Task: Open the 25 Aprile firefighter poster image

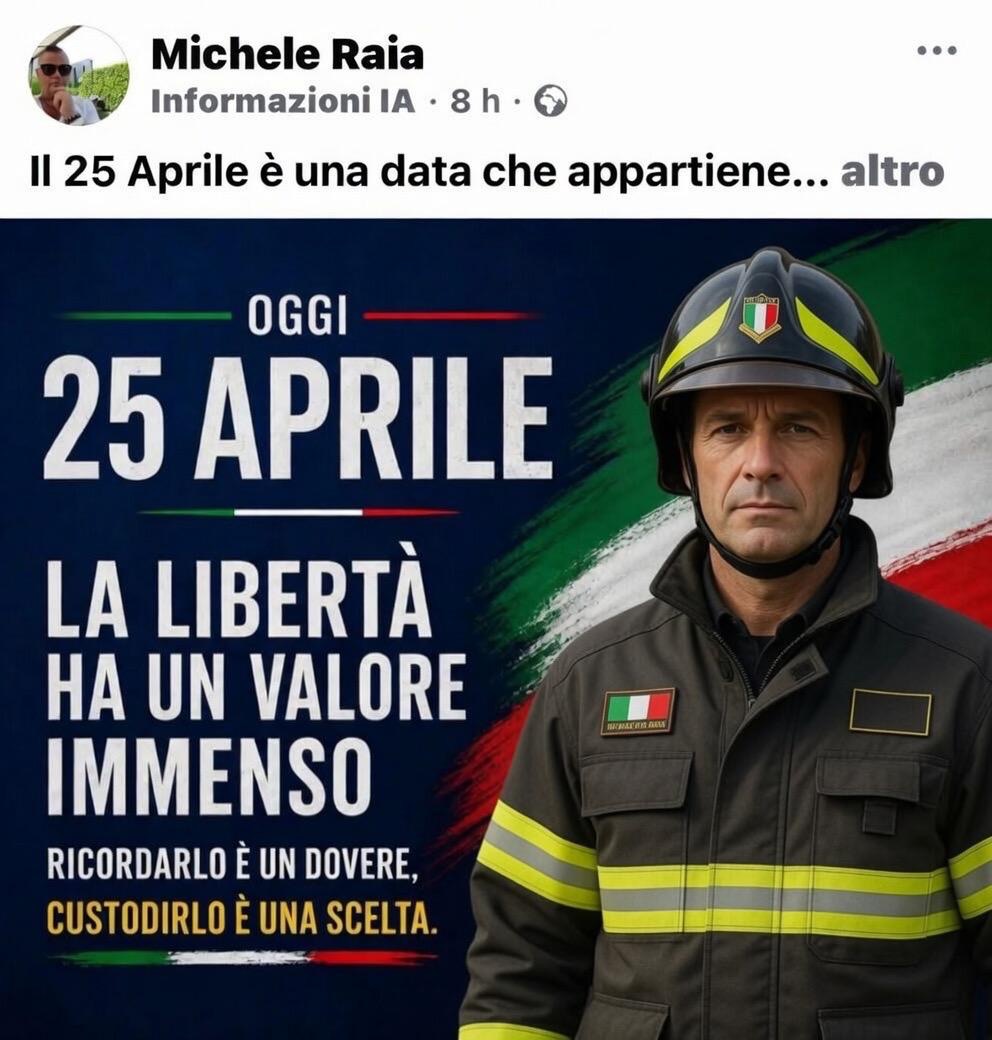Action: [496, 629]
